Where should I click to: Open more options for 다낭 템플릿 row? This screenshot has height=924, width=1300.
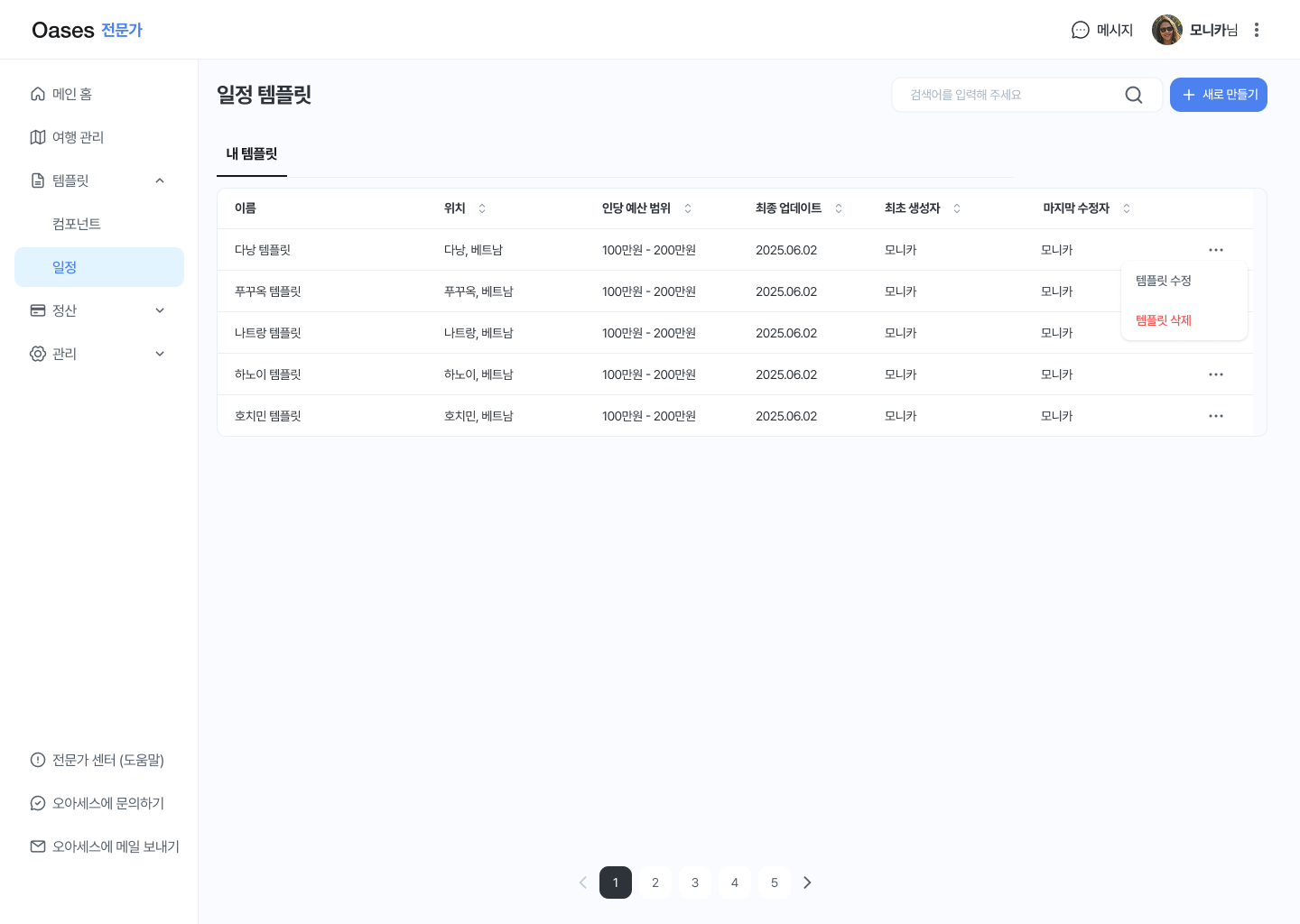(1215, 250)
